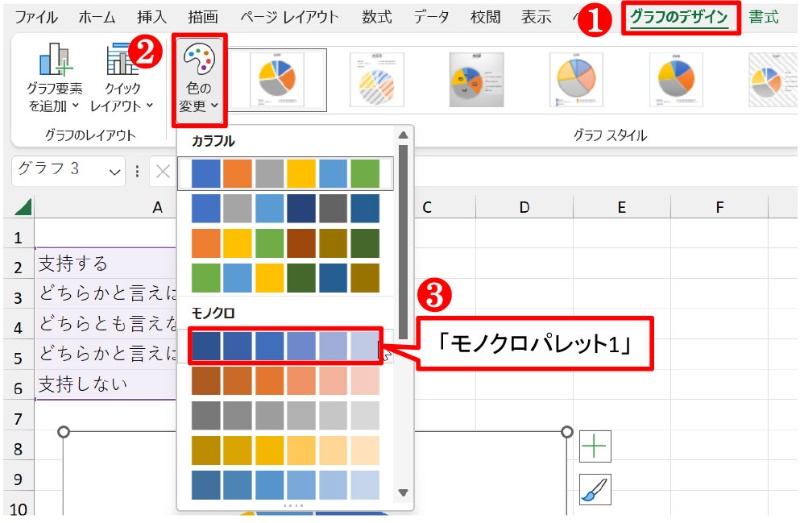Switch to the 描画 tab
Viewport: 800px width, 523px height.
point(203,17)
